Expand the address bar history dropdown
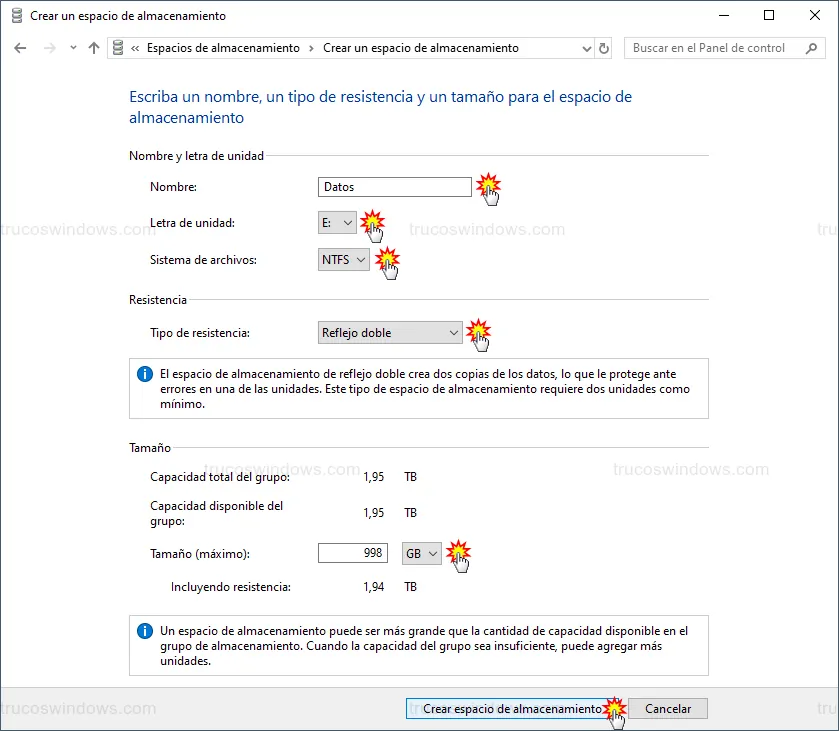This screenshot has width=839, height=731. tap(587, 48)
